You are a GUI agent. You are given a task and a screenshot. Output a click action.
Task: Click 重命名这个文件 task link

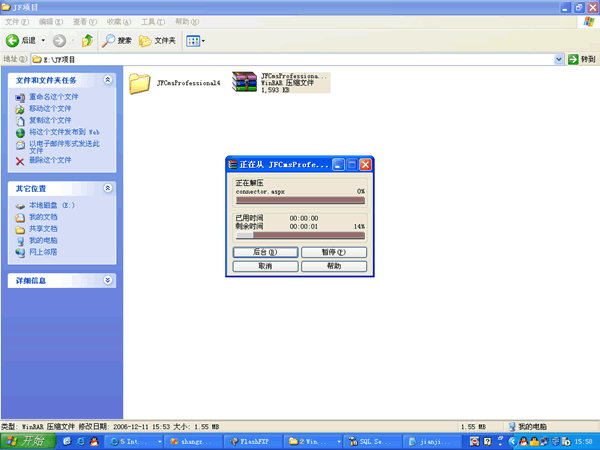pos(54,97)
